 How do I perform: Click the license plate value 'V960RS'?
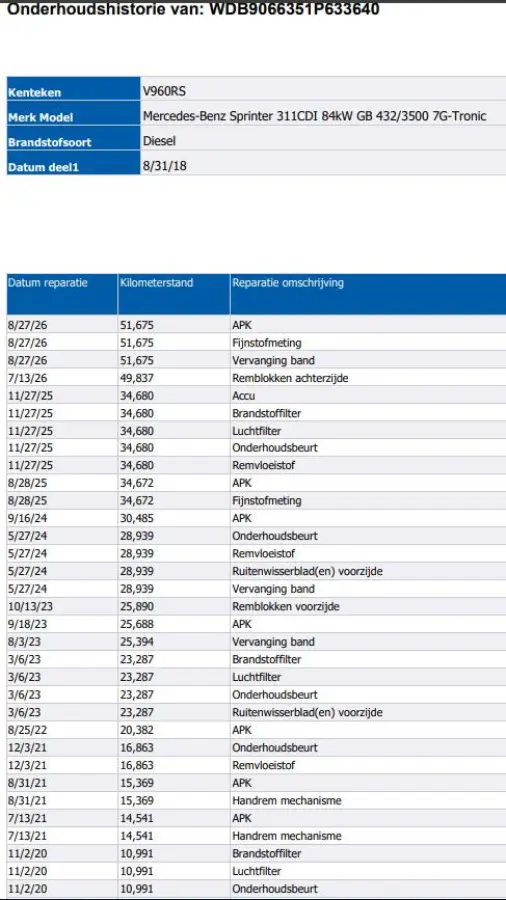coord(164,92)
